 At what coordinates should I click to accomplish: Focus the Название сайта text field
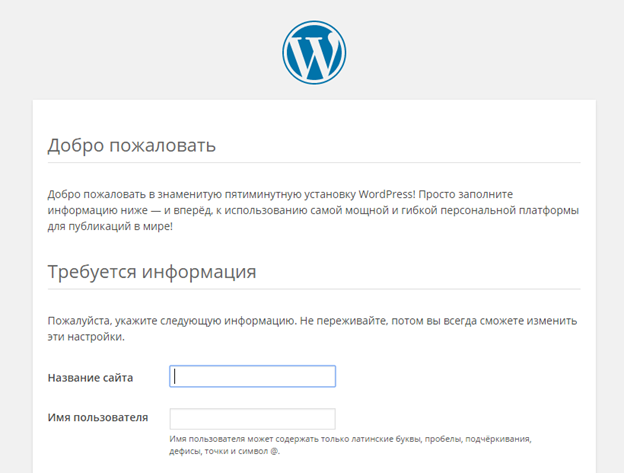pos(252,376)
